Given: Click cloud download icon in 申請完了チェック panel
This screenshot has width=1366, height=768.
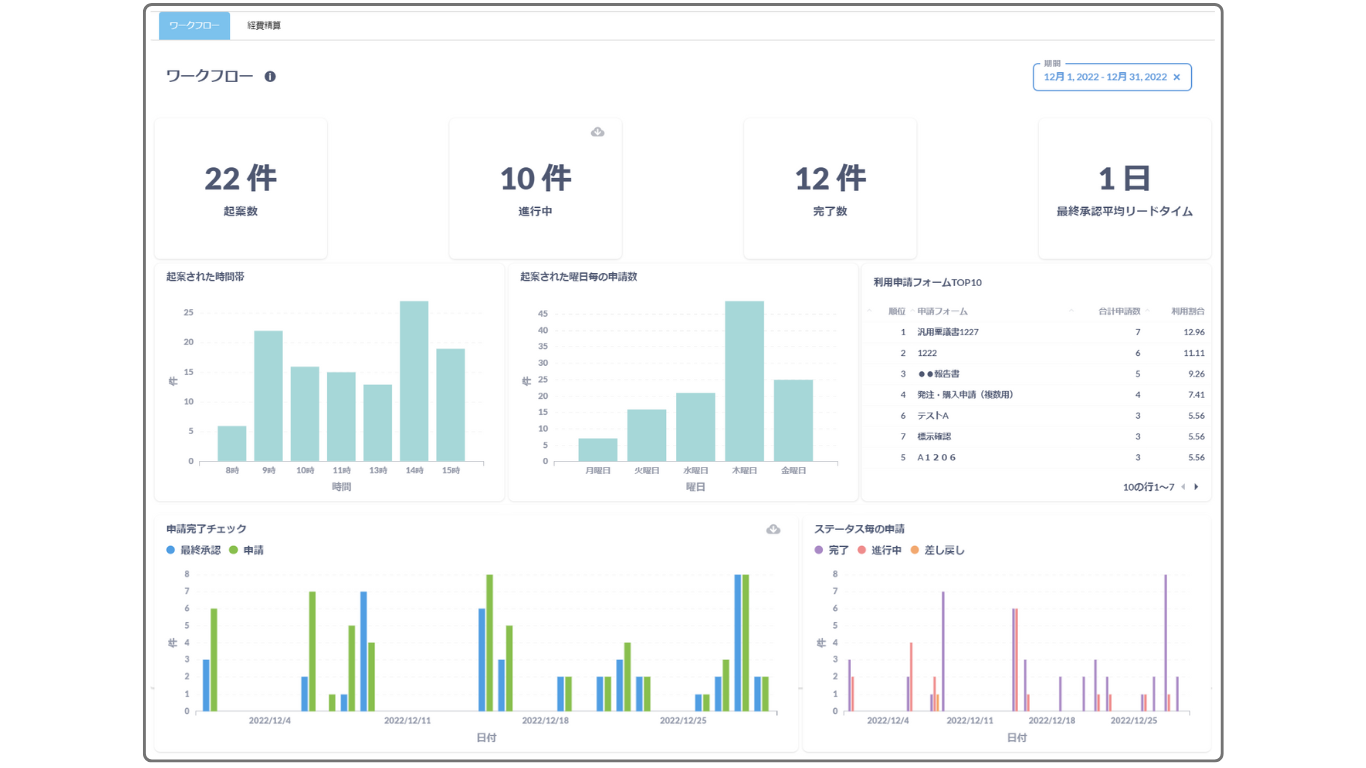Looking at the screenshot, I should (773, 529).
